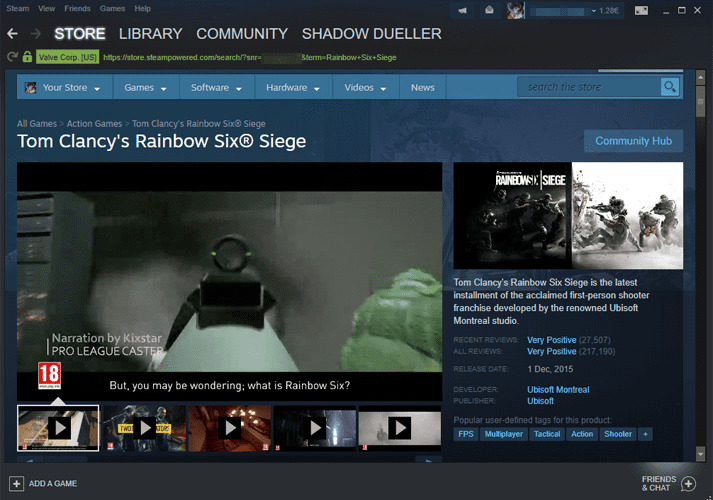
Task: Click the 18 age rating badge
Action: (49, 375)
